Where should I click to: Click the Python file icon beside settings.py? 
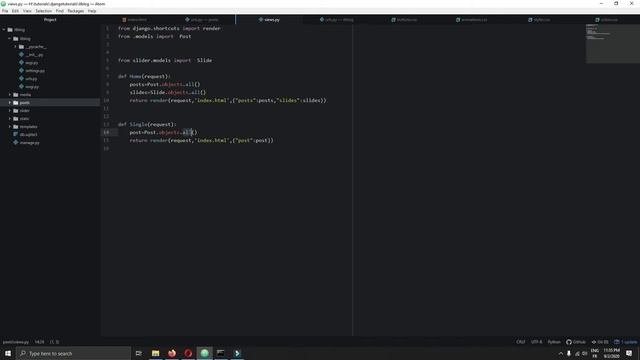click(x=22, y=71)
